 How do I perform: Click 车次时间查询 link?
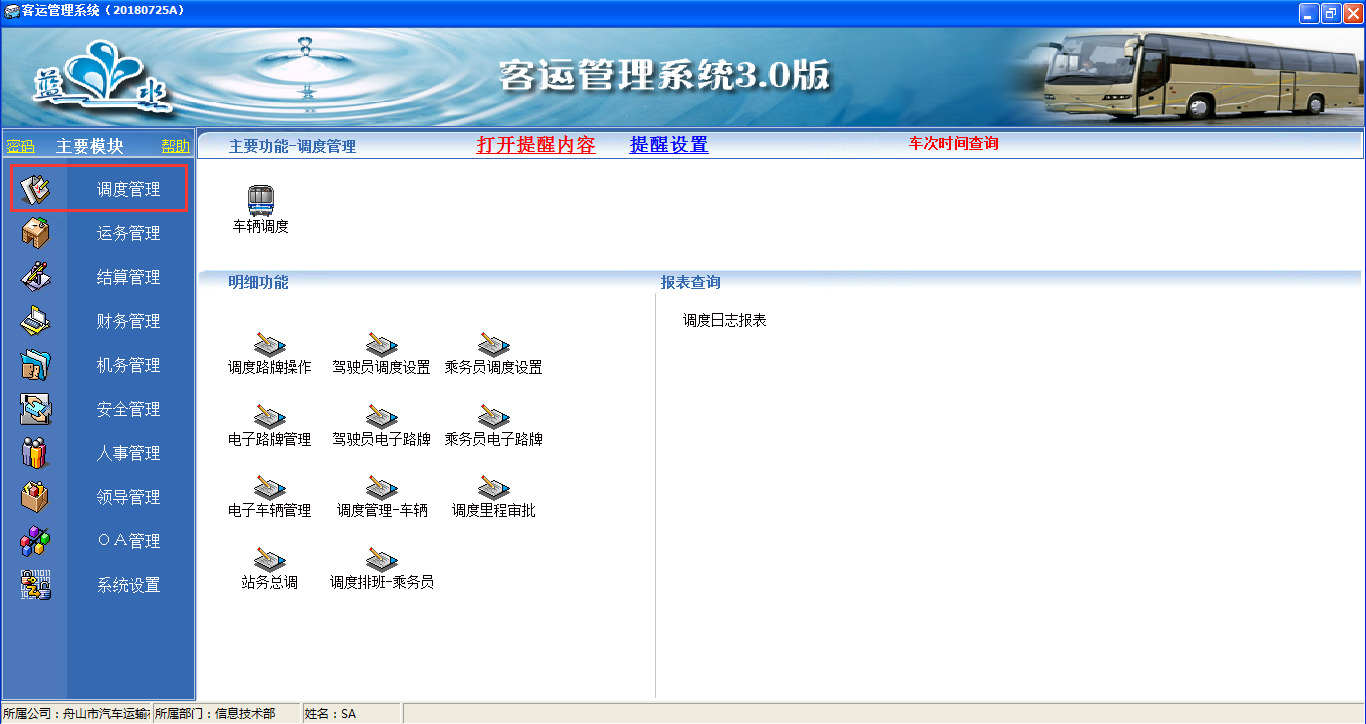[x=953, y=143]
